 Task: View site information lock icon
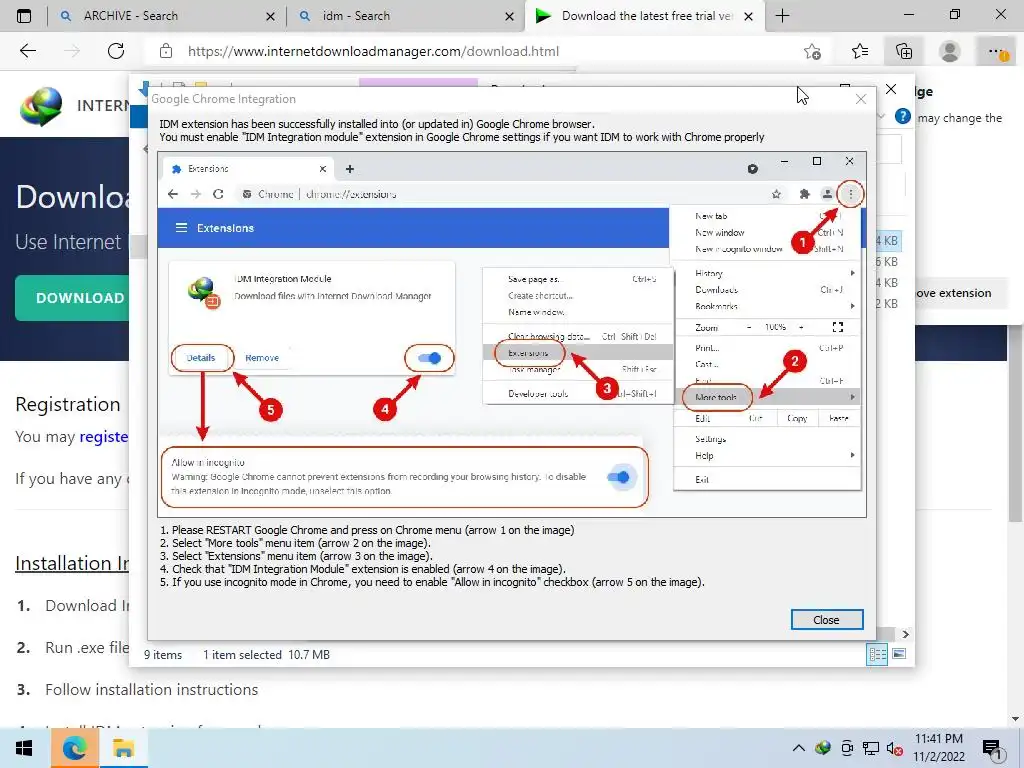pos(166,51)
